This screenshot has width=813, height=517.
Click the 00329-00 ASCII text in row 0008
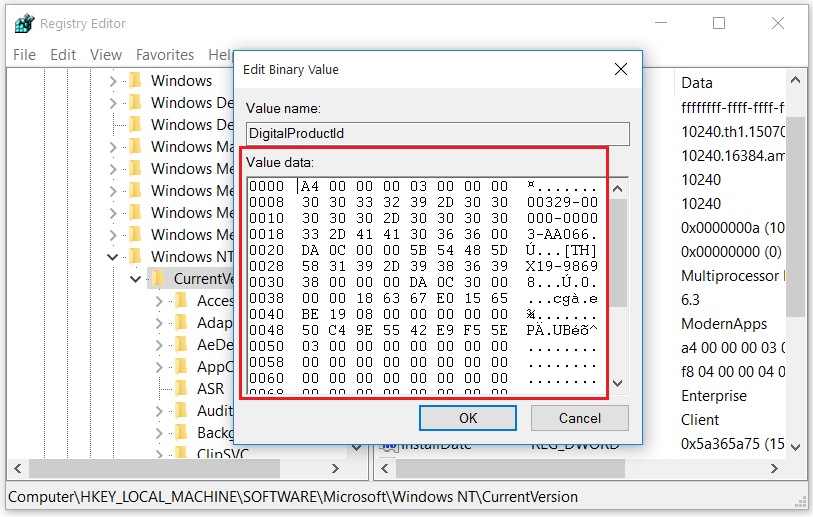click(x=562, y=202)
